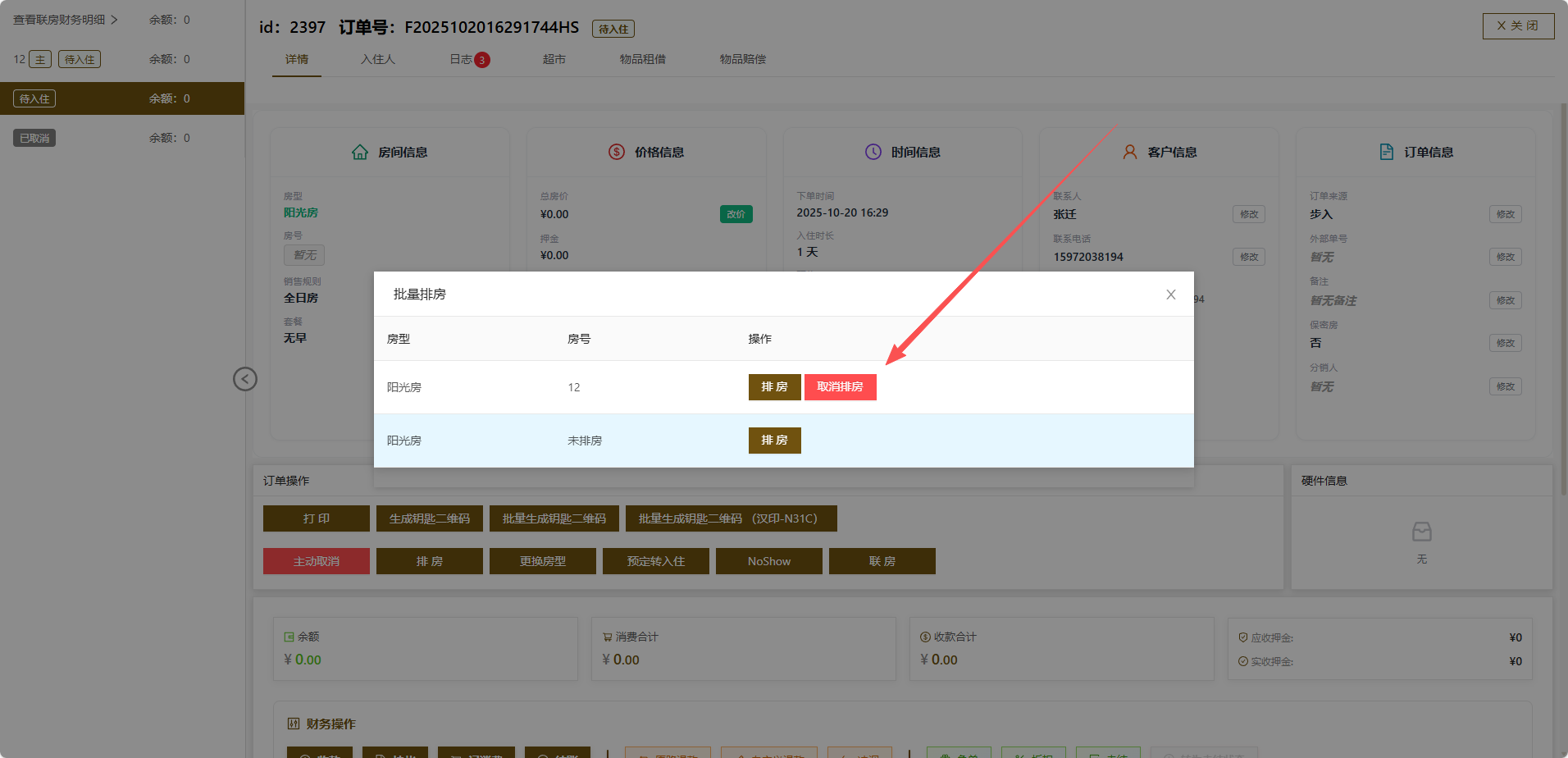Click 排房 button for room 12 row

tap(774, 387)
